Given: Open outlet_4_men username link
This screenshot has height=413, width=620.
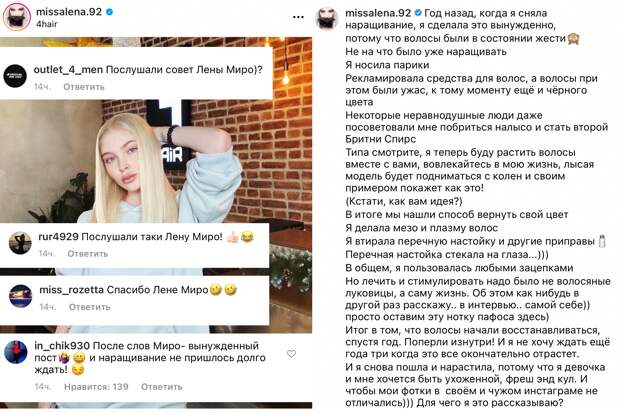Looking at the screenshot, I should (x=68, y=70).
